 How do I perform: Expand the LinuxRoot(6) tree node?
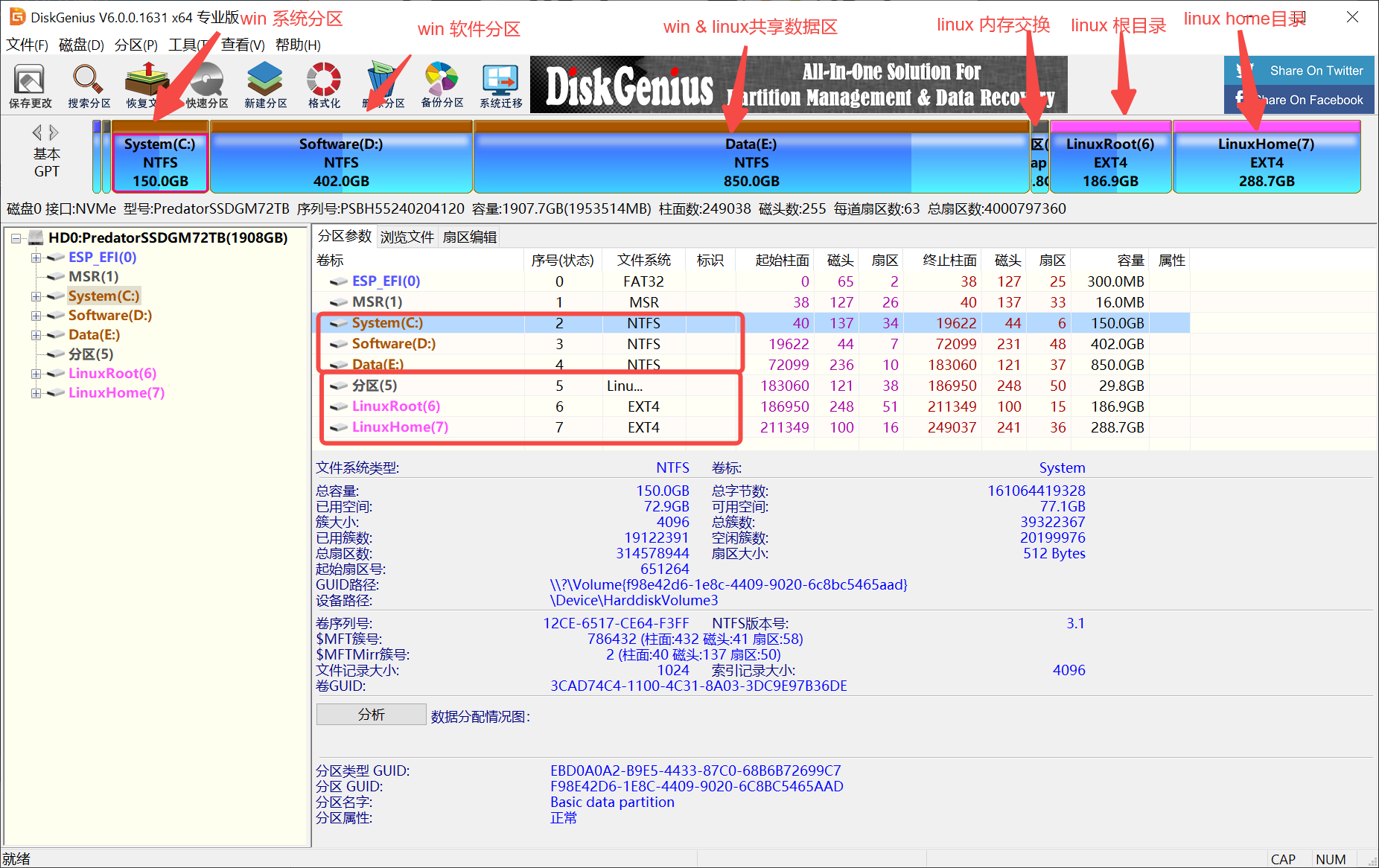coord(36,374)
